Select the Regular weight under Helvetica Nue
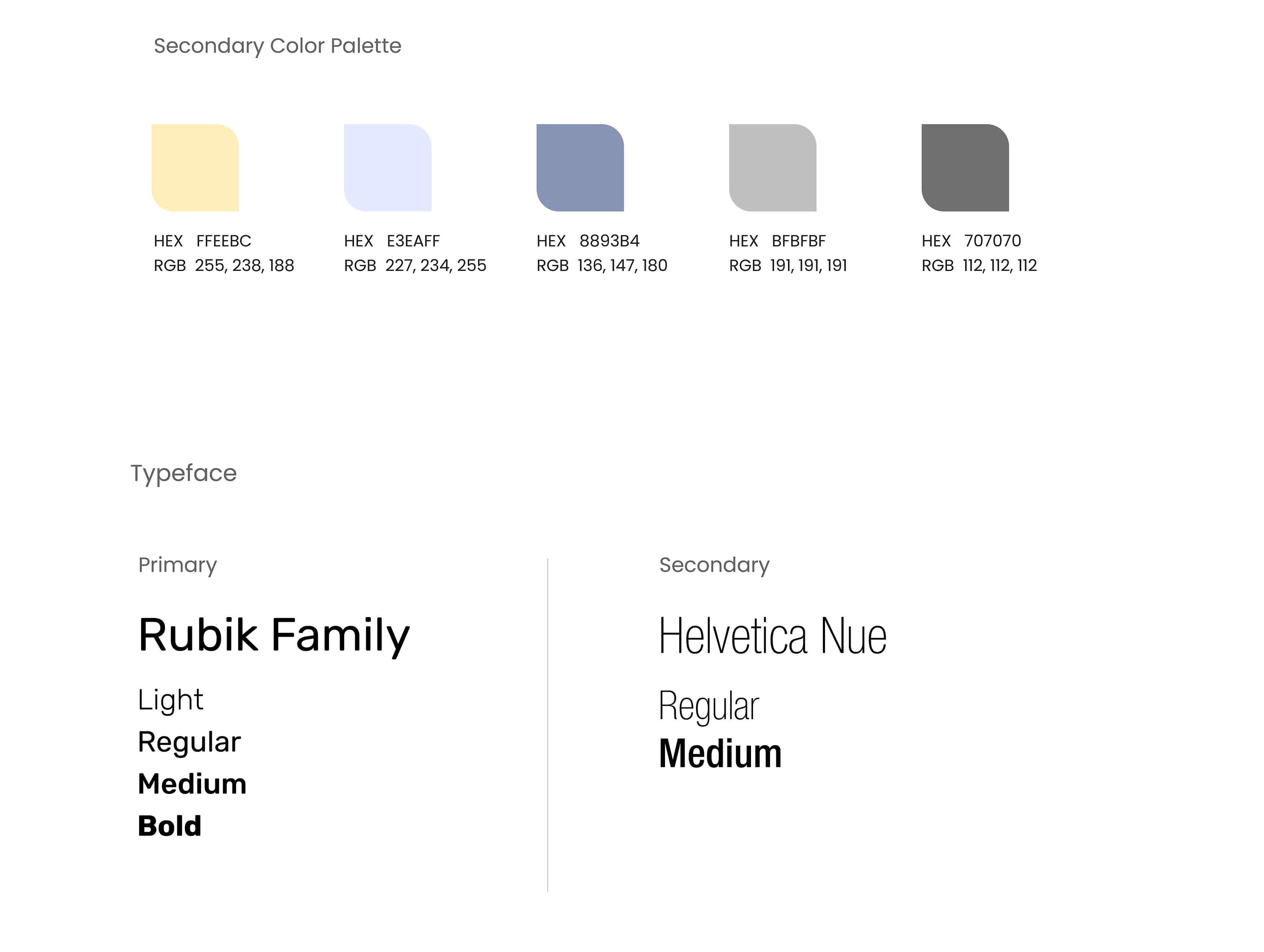1264x952 pixels. point(709,706)
